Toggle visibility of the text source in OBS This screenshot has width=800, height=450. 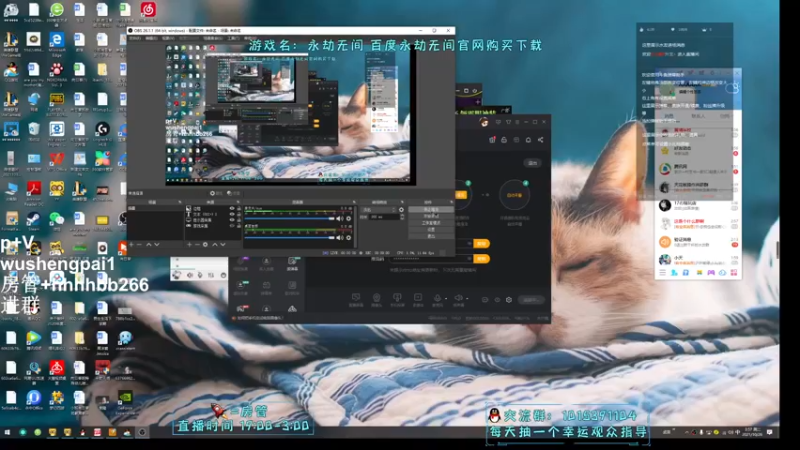coord(232,214)
